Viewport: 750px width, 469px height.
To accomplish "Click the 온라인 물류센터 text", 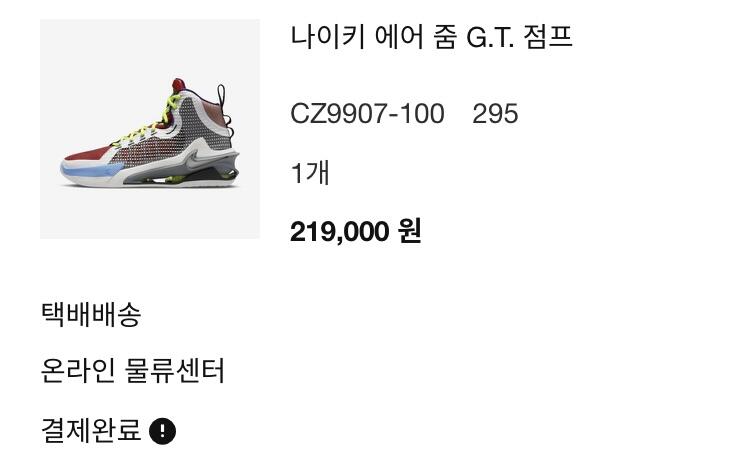I will coord(132,371).
